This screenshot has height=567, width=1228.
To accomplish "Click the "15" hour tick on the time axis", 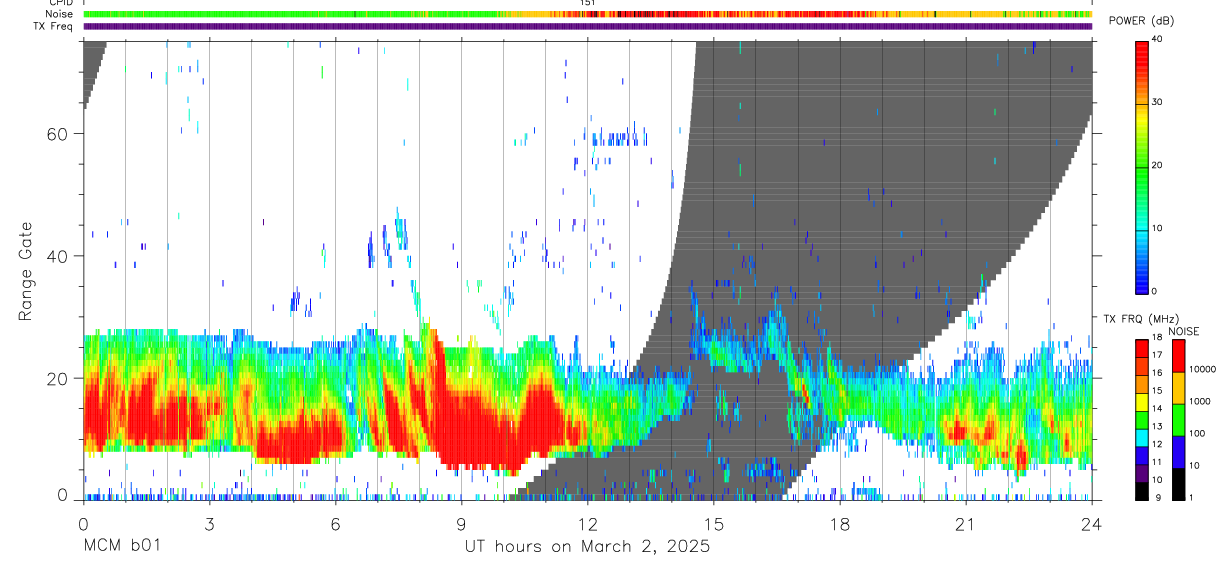I will pyautogui.click(x=714, y=523).
